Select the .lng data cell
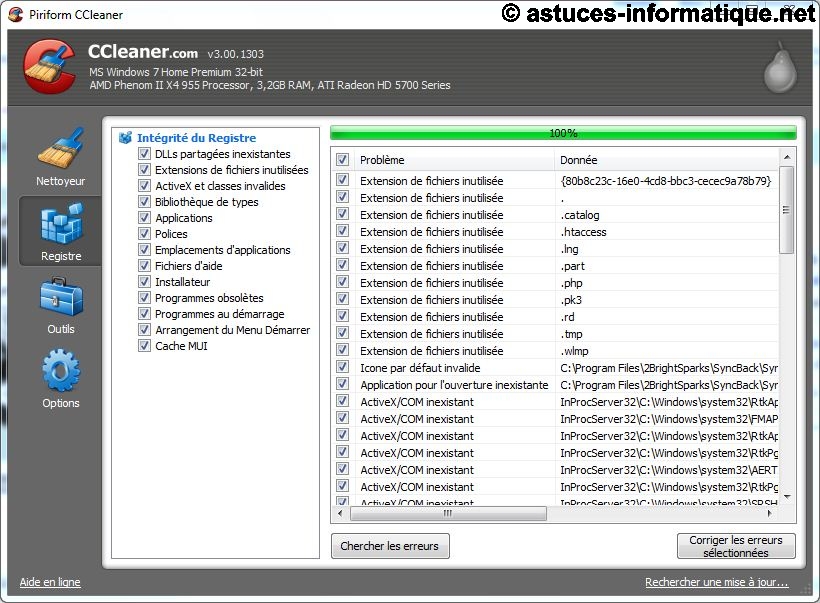Screen dimensions: 820x603 (x=570, y=249)
